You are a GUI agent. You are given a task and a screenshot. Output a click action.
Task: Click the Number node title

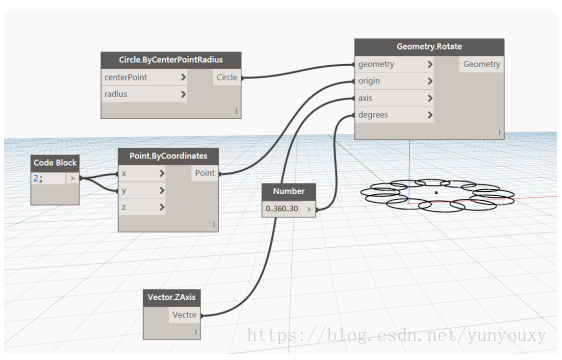(289, 192)
